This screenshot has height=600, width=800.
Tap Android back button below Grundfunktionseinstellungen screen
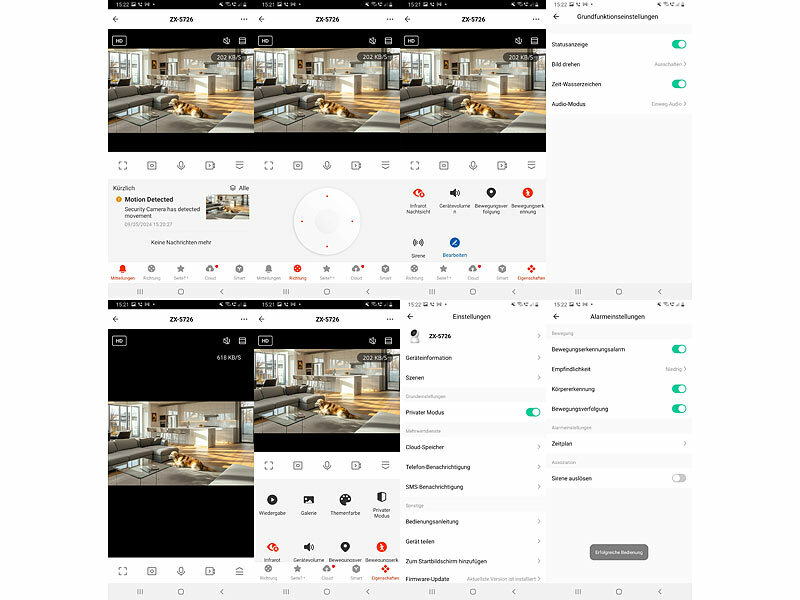[660, 292]
